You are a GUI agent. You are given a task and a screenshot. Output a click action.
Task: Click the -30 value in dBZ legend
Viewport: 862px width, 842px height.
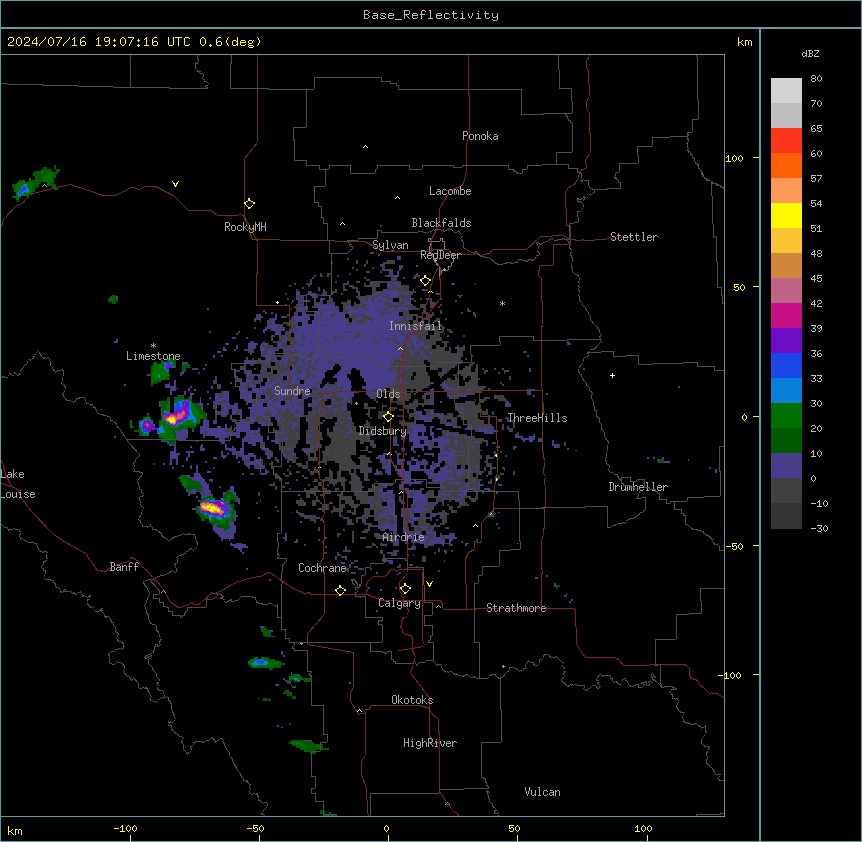[x=819, y=528]
